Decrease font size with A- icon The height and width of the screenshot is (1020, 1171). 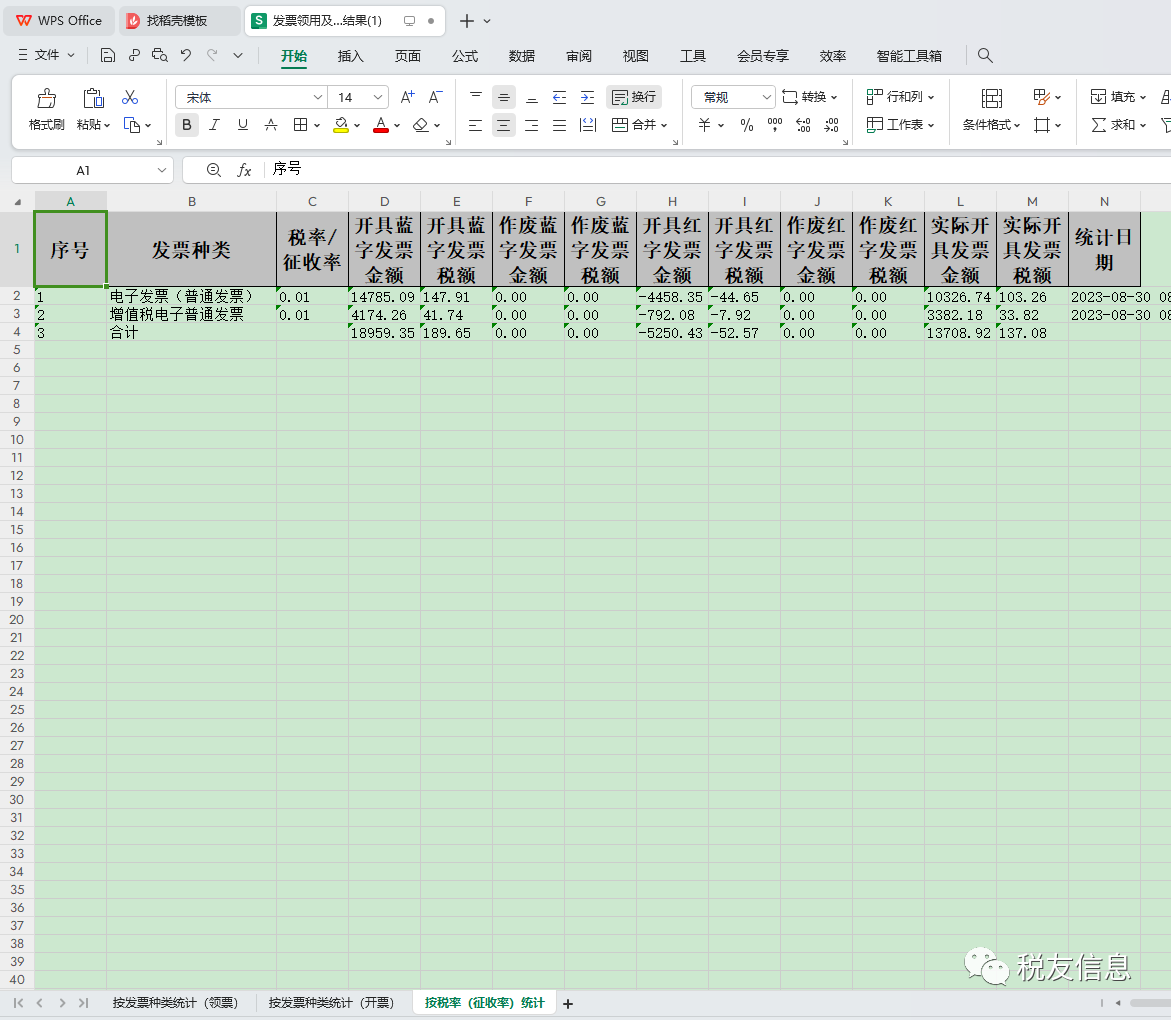click(435, 97)
